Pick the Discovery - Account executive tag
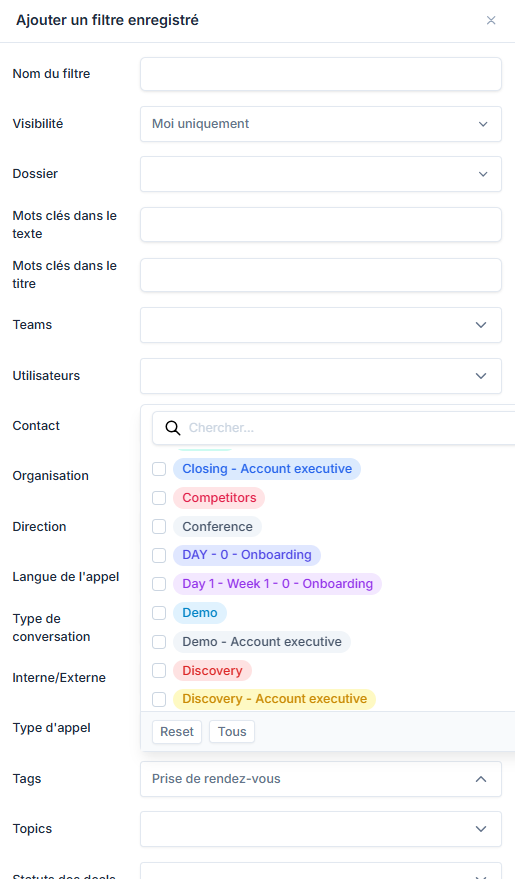Viewport: 515px width, 879px height. click(275, 699)
